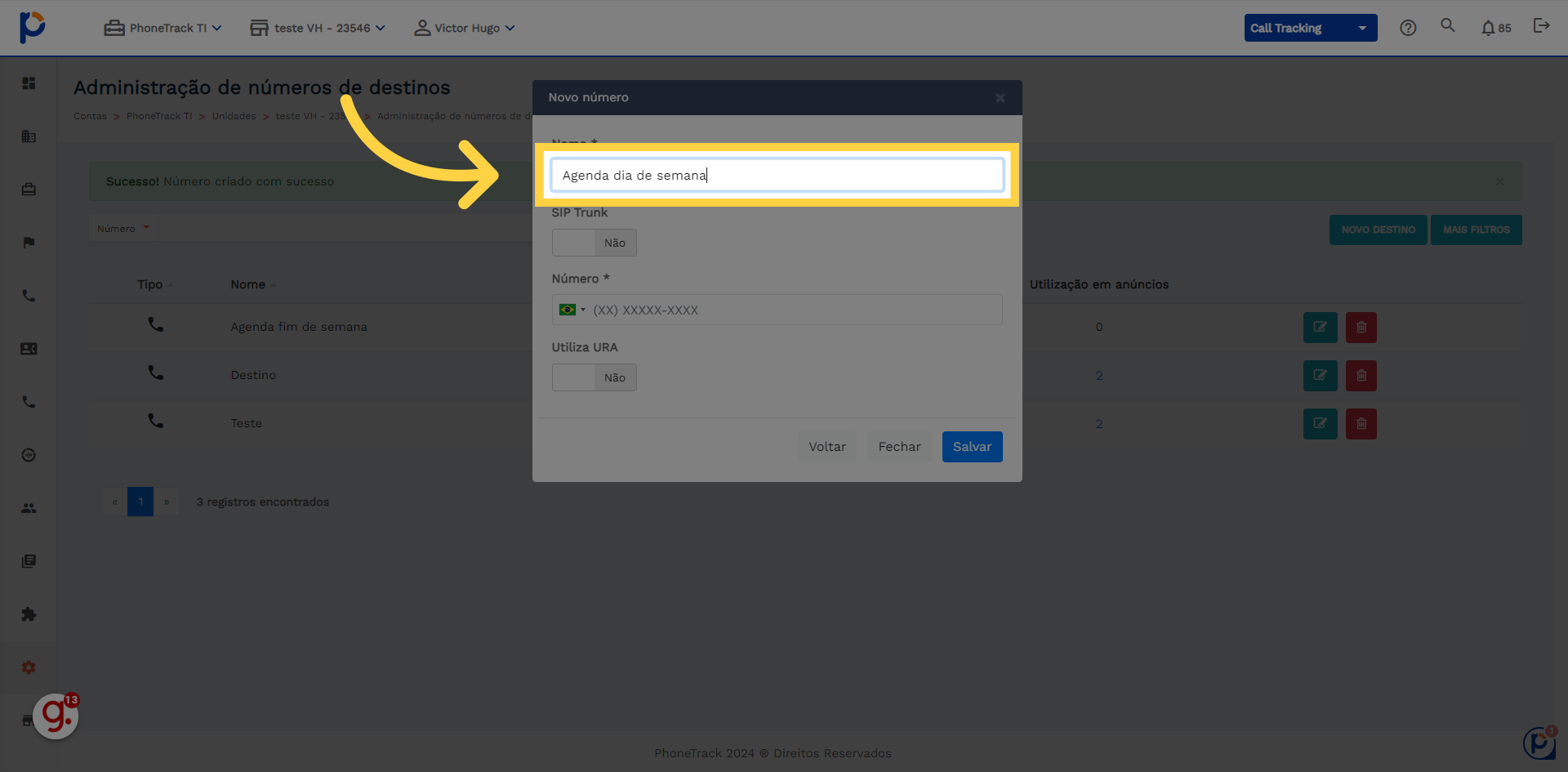
Task: Click the settings gear sidebar icon
Action: [x=29, y=667]
